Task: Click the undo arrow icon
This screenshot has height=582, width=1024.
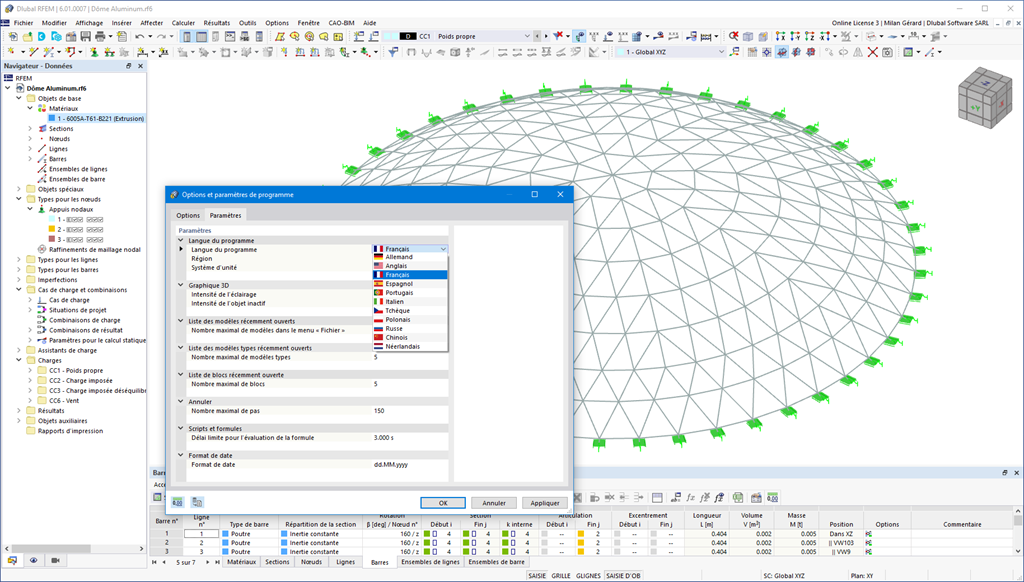Action: click(x=140, y=37)
